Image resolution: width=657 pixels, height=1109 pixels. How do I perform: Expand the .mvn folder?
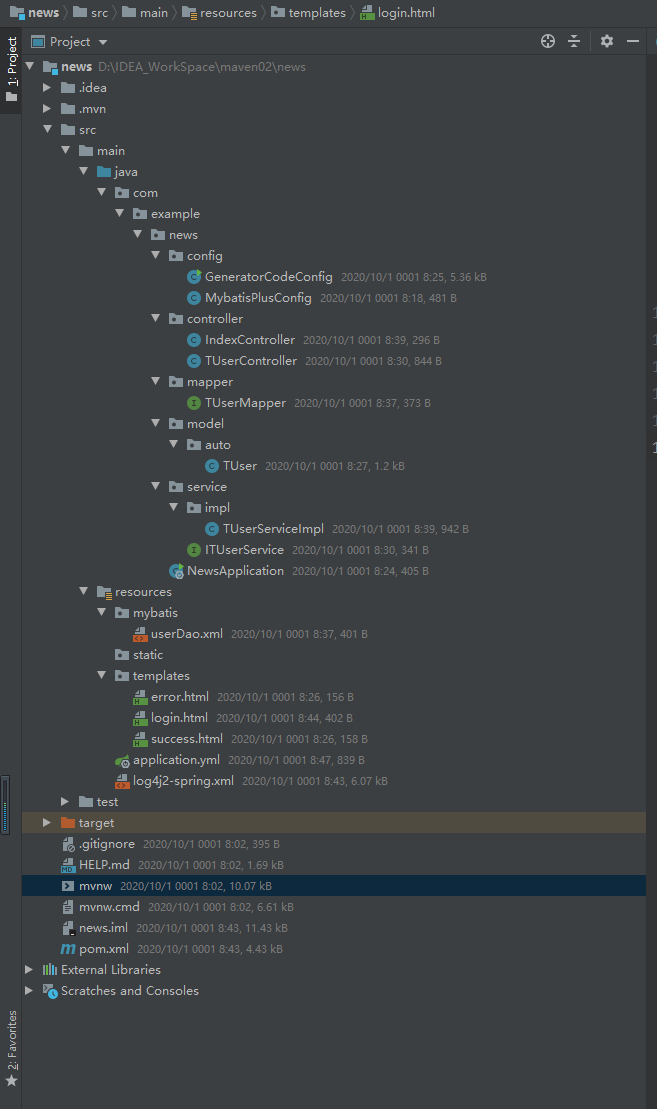(x=47, y=109)
